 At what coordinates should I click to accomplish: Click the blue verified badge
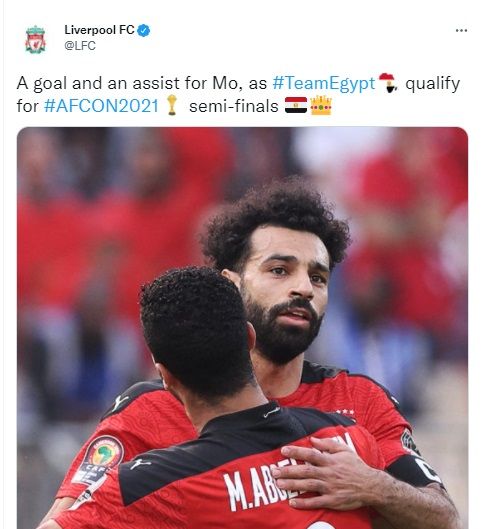point(144,30)
